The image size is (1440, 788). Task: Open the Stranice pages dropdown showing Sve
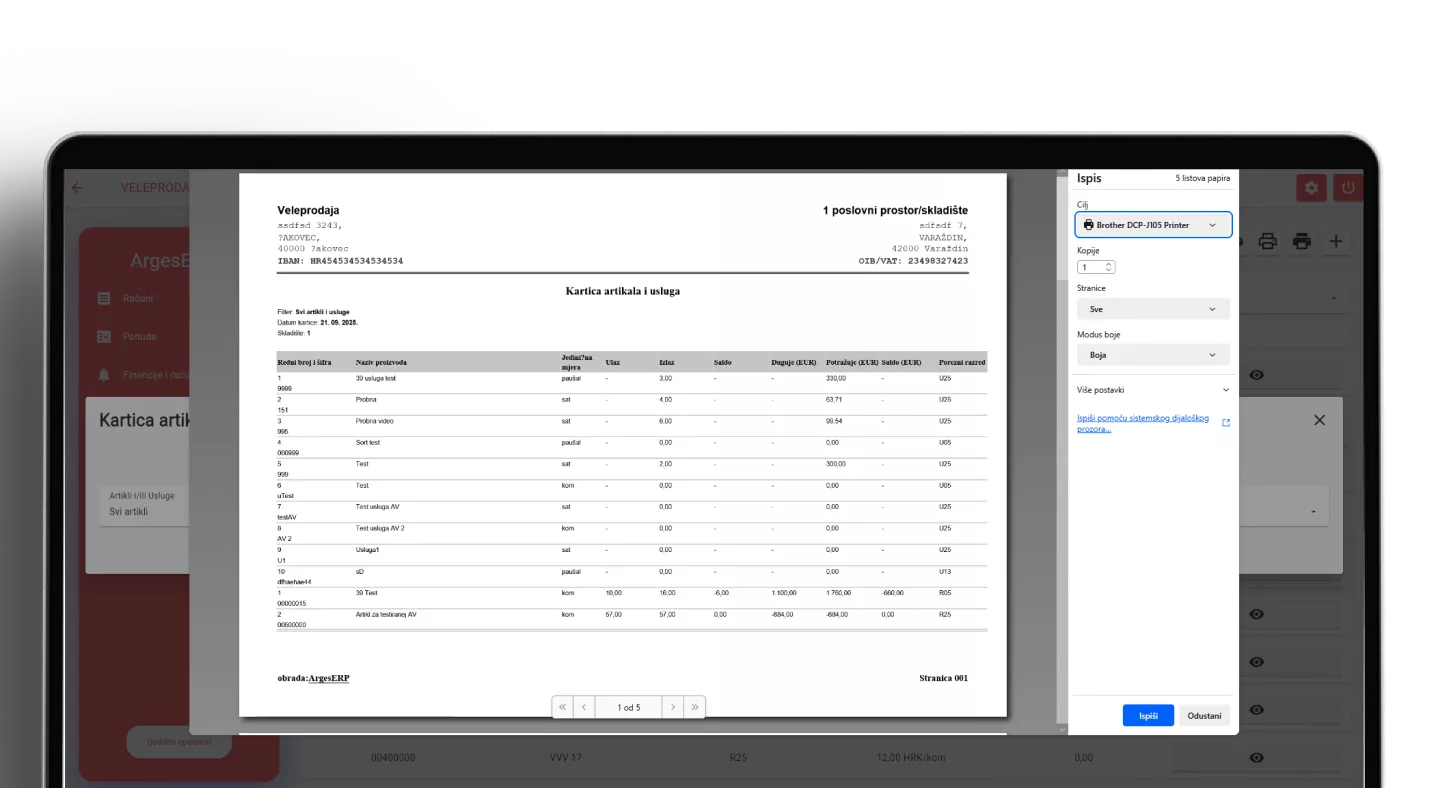[x=1153, y=310]
